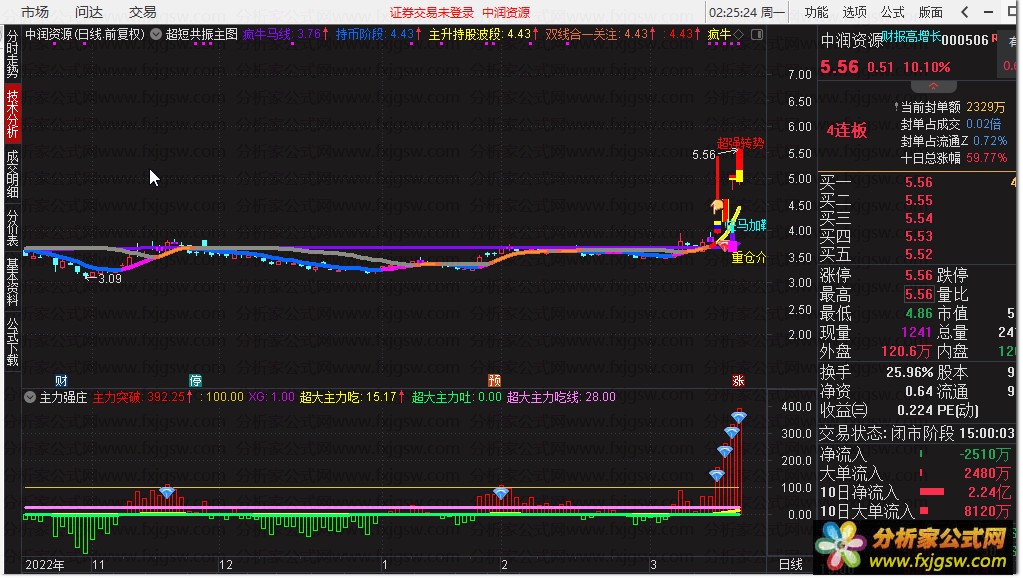
Task: Click the hand pointer signal icon on candlesticks
Action: tap(717, 206)
